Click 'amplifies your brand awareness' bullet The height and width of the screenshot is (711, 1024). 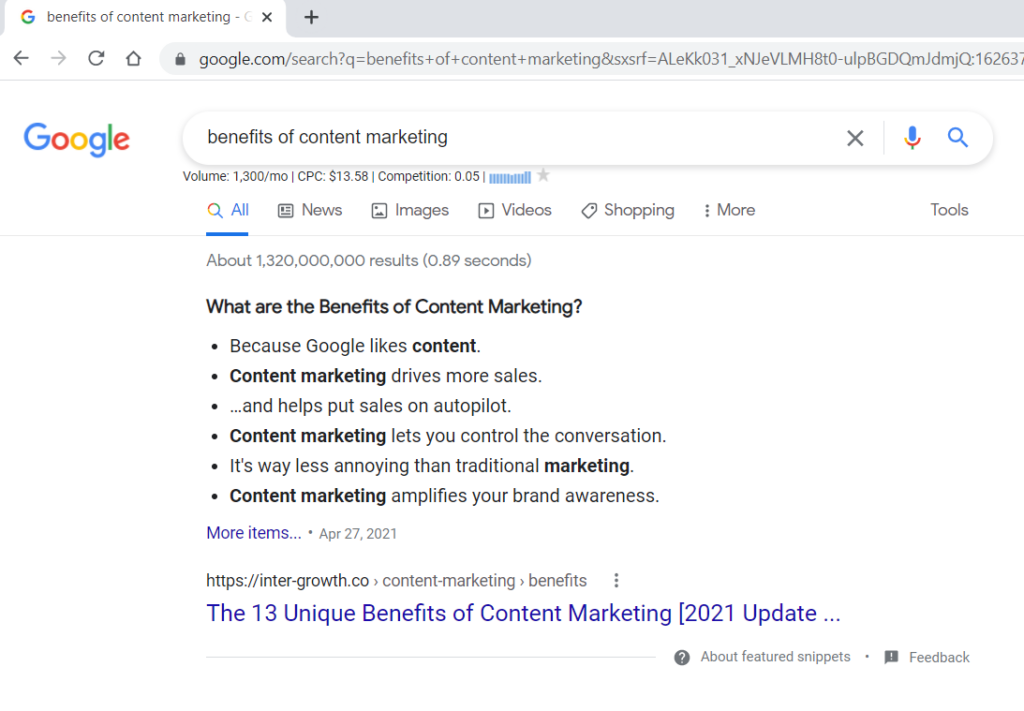pos(444,496)
